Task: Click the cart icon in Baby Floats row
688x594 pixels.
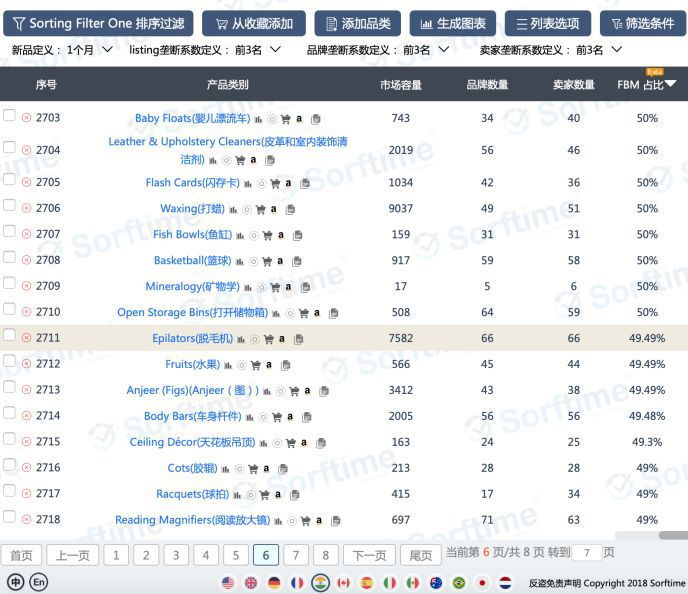Action: (285, 119)
